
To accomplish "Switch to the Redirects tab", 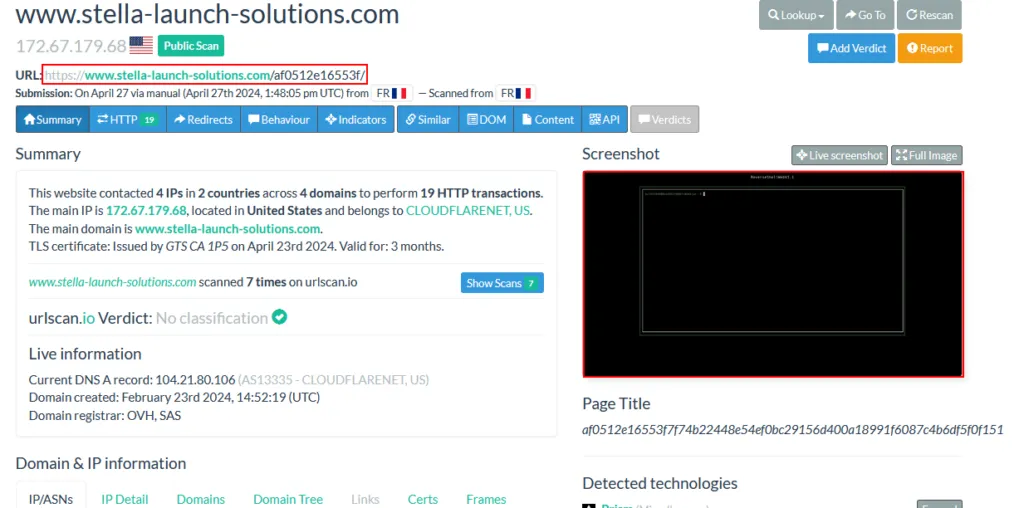I will [203, 119].
